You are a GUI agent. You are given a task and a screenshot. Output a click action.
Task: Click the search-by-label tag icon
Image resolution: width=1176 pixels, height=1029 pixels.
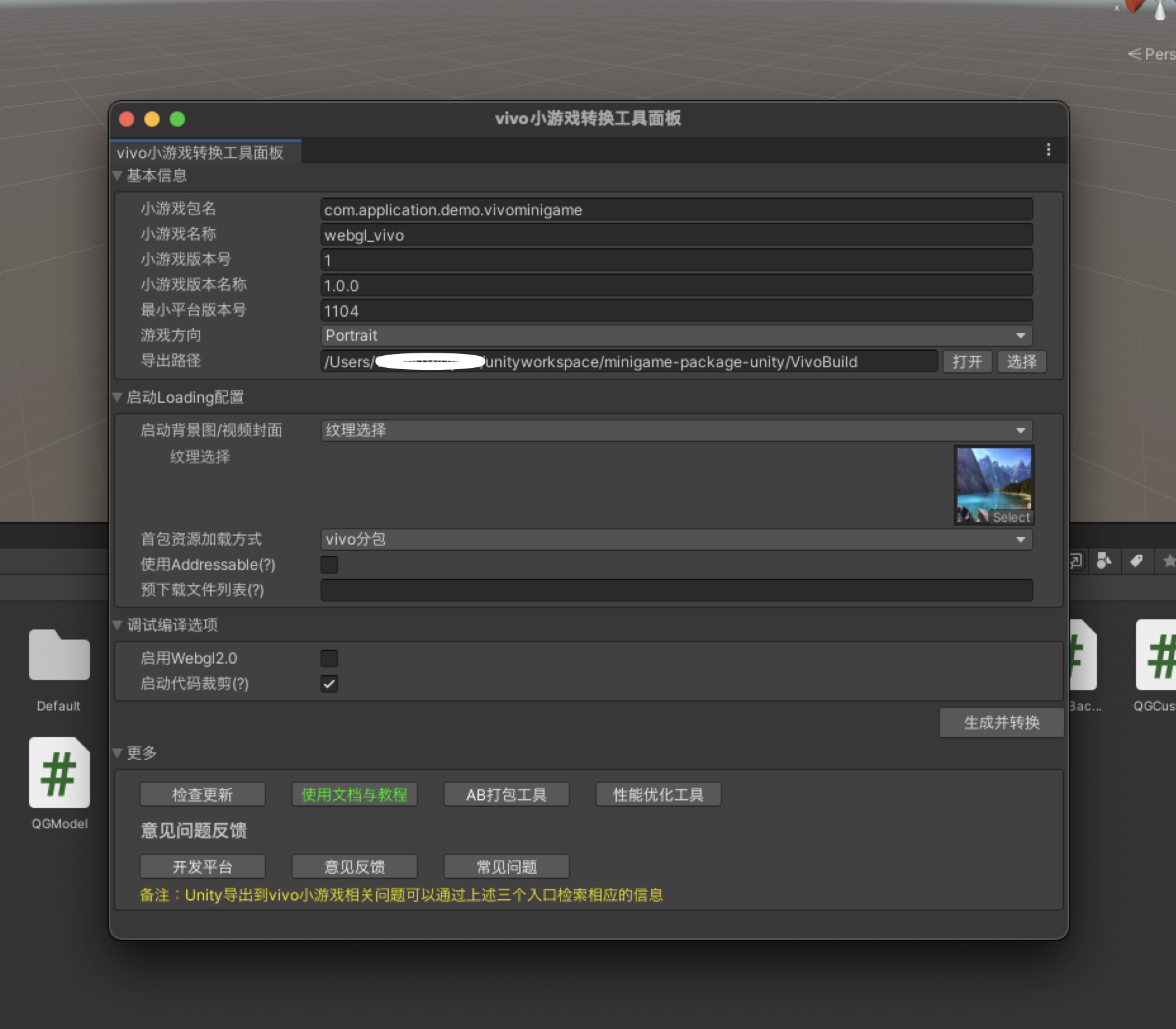(x=1137, y=560)
